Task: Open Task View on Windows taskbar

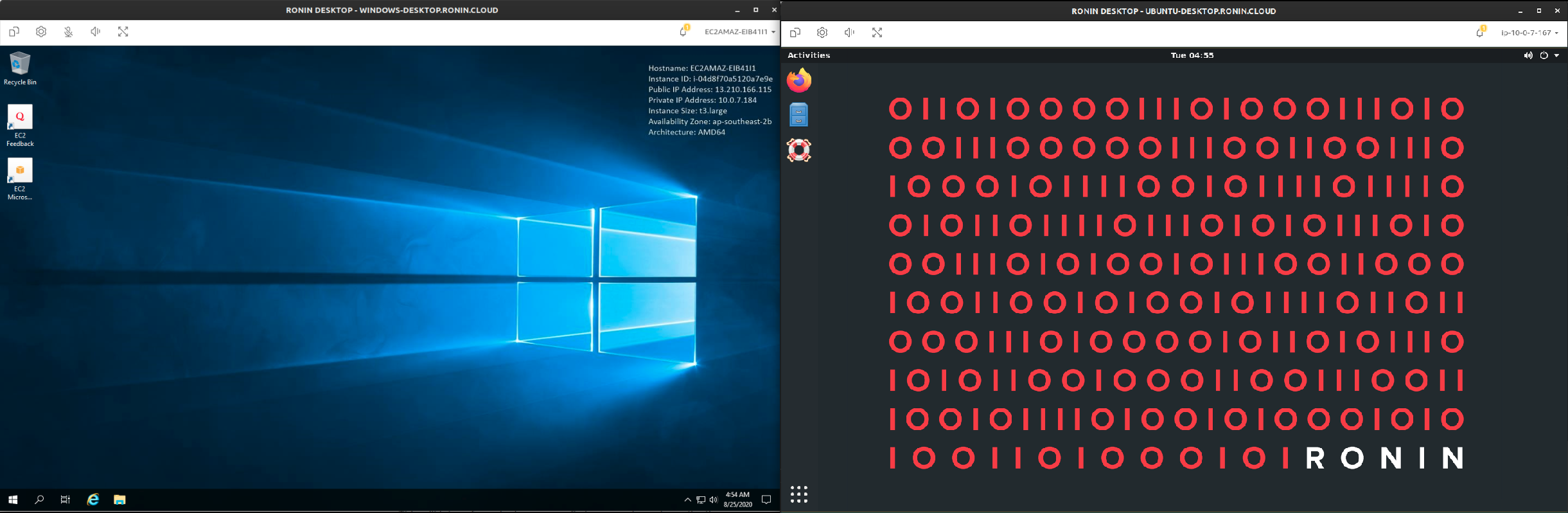Action: click(66, 500)
